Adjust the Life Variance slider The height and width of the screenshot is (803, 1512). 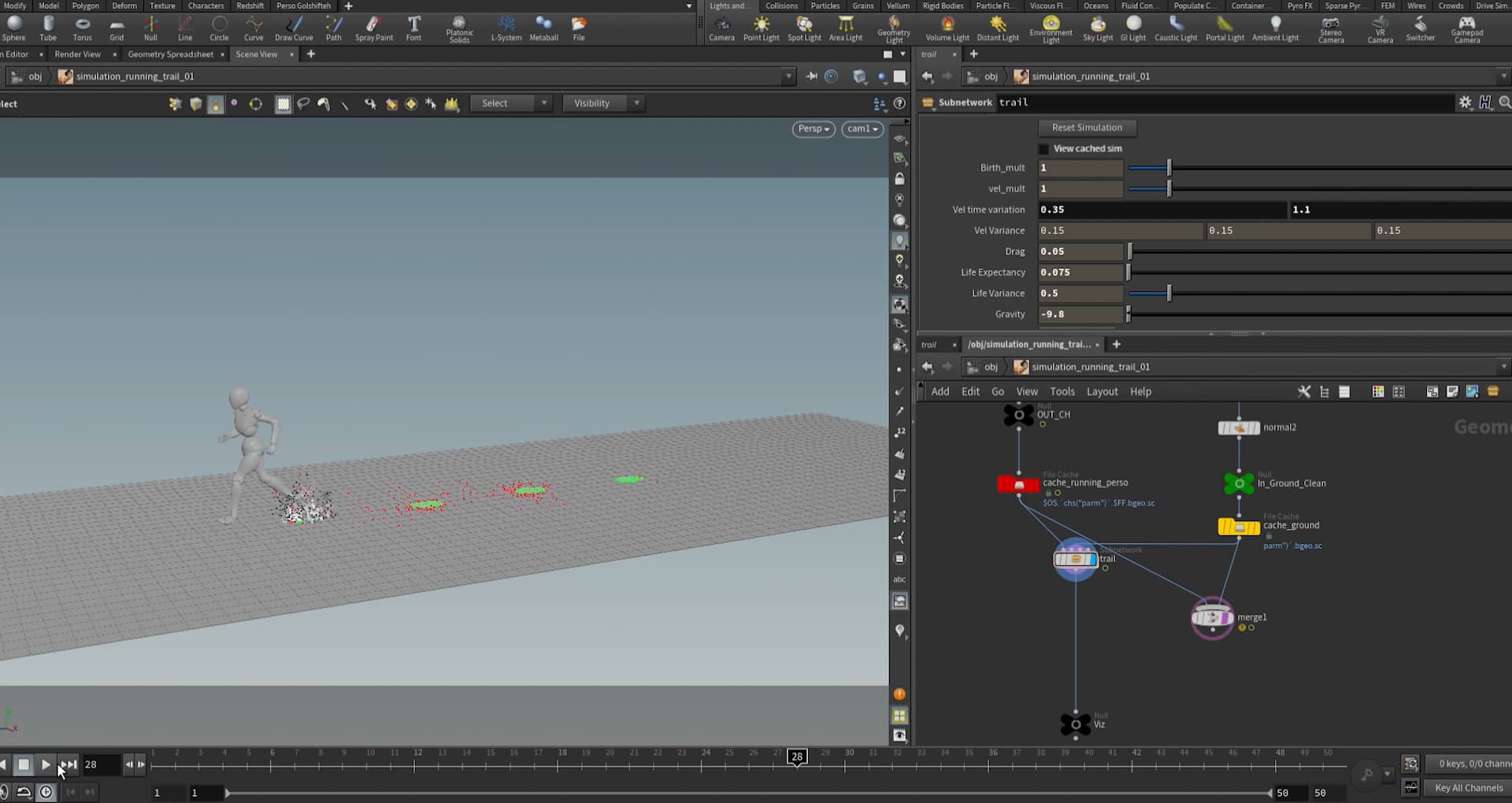[1169, 293]
